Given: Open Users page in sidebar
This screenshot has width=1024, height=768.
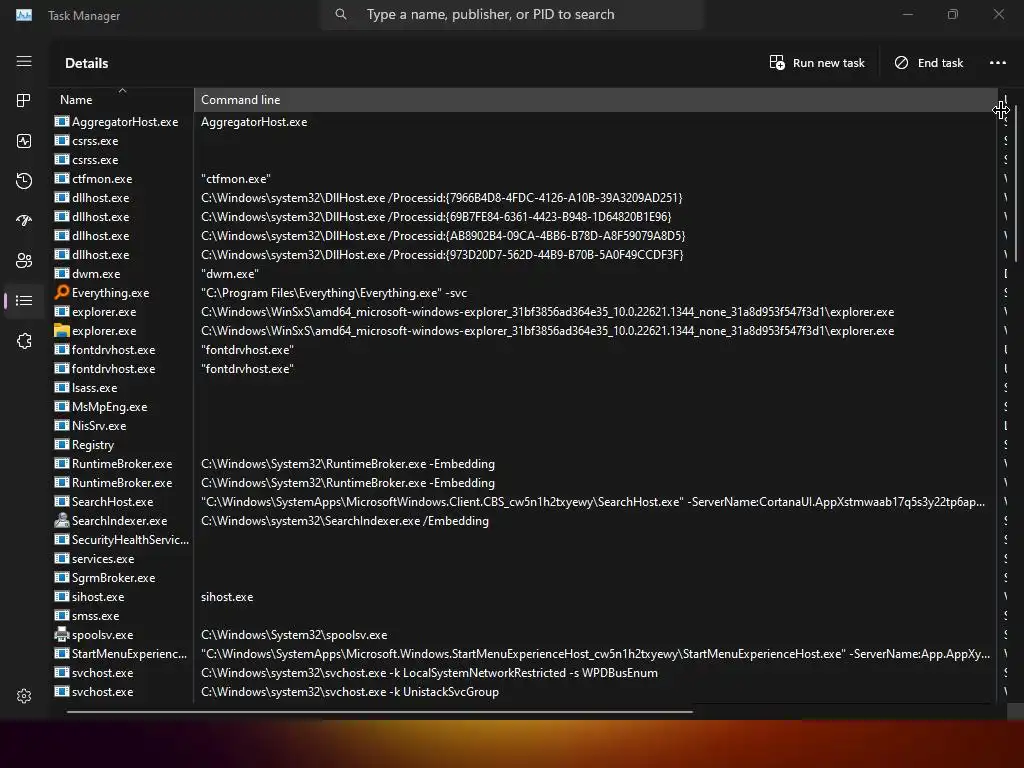Looking at the screenshot, I should coord(24,261).
